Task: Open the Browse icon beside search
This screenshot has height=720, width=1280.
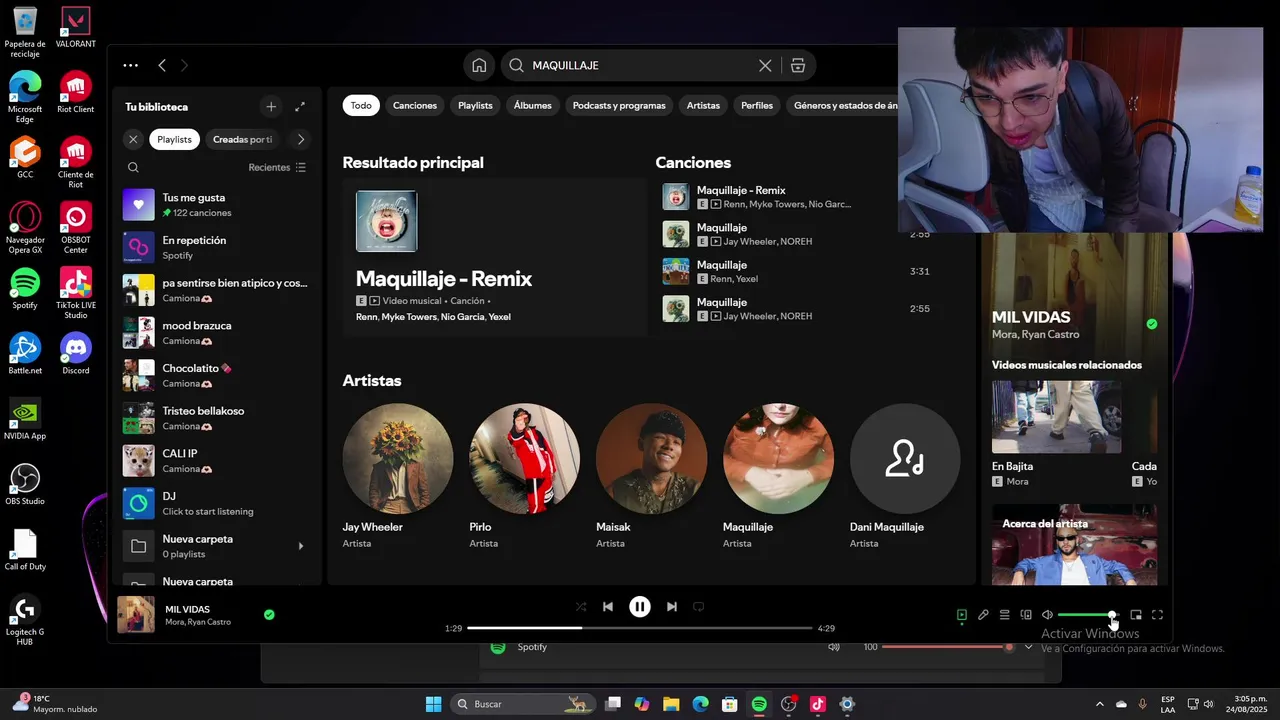Action: point(798,65)
